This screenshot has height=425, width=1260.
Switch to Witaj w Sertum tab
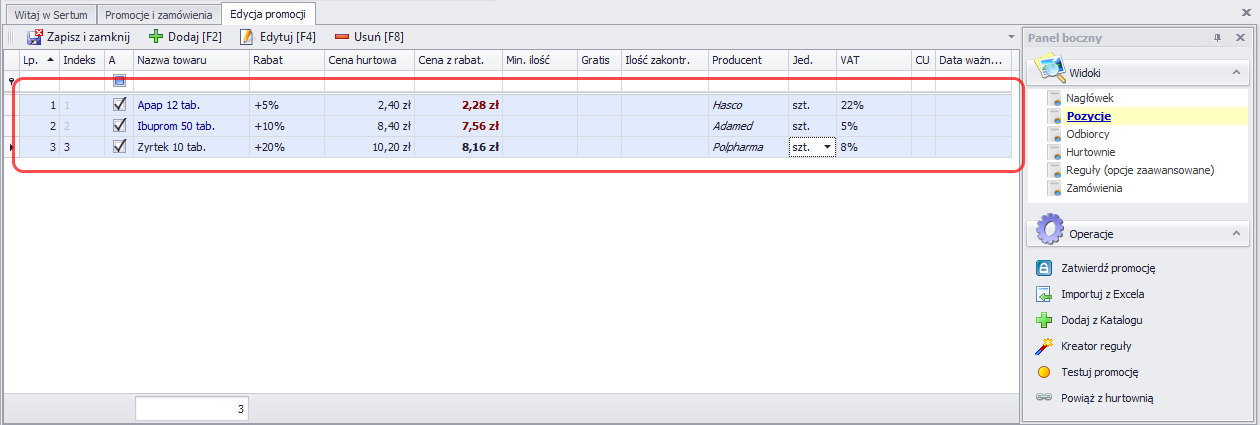tap(51, 15)
